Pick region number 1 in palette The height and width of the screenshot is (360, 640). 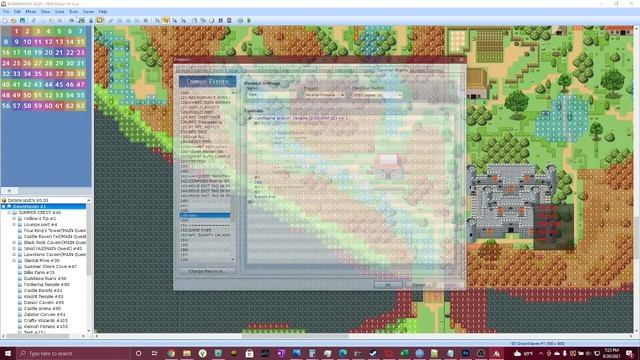click(x=16, y=31)
